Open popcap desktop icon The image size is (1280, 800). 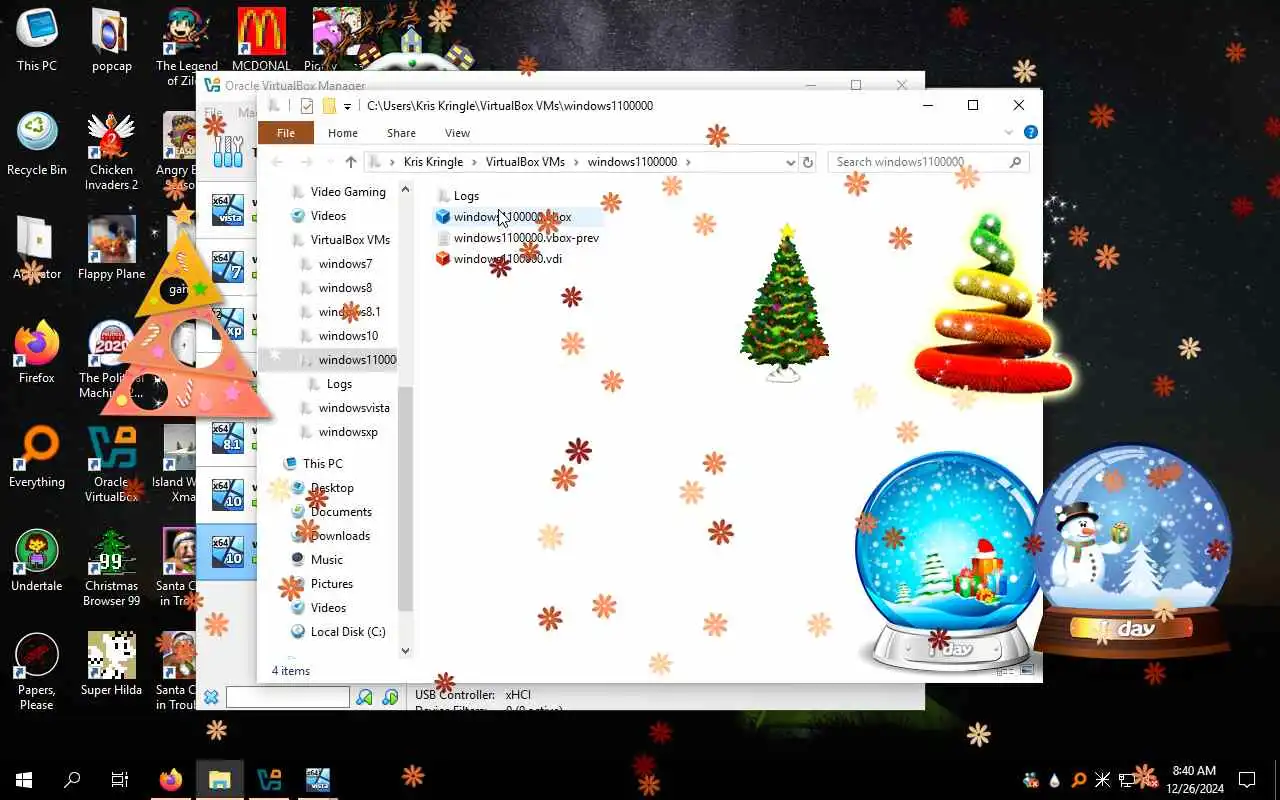click(111, 40)
